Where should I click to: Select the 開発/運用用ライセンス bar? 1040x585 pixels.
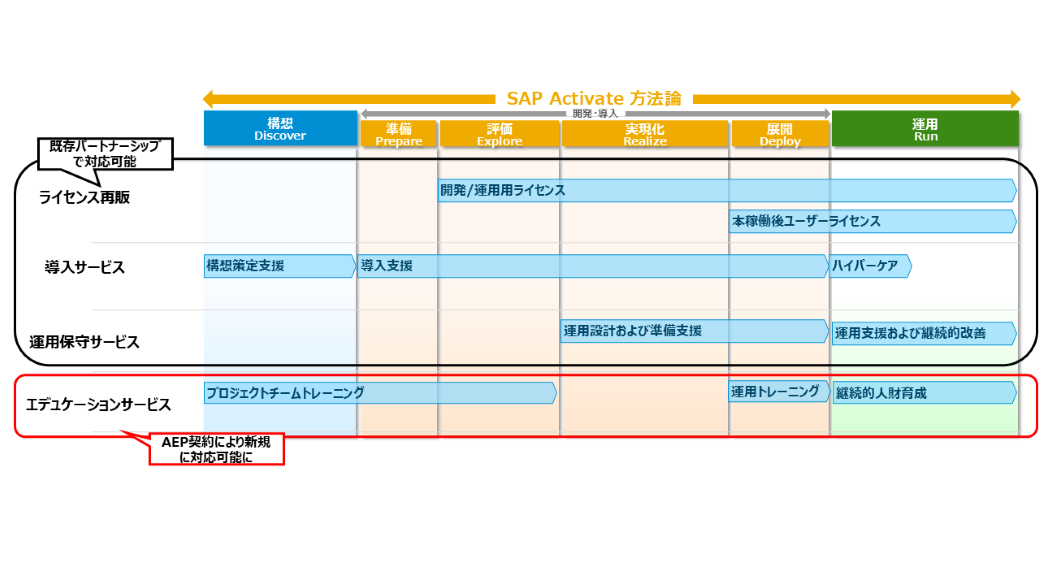click(x=727, y=190)
